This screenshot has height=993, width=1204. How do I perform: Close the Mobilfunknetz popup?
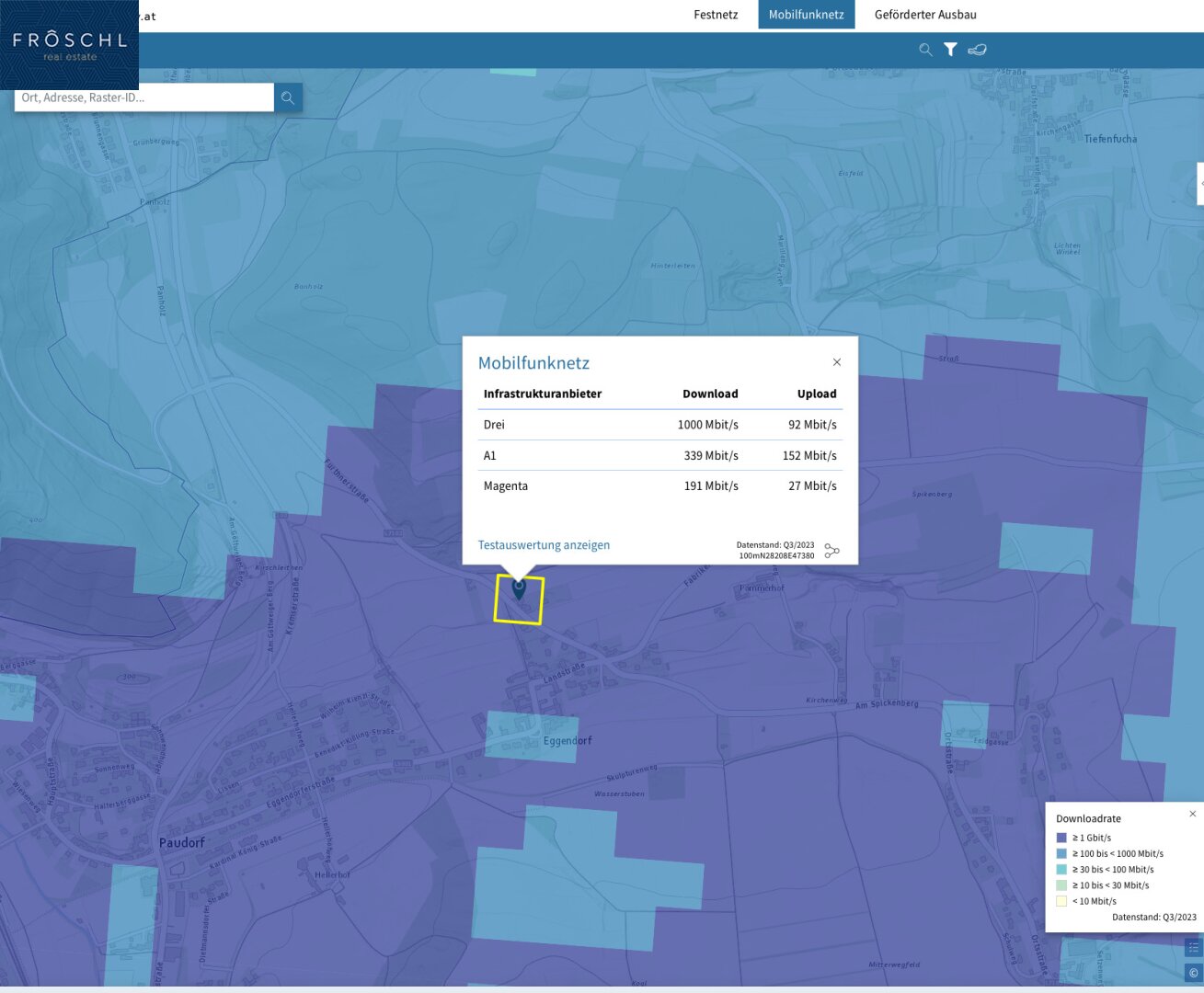tap(836, 362)
